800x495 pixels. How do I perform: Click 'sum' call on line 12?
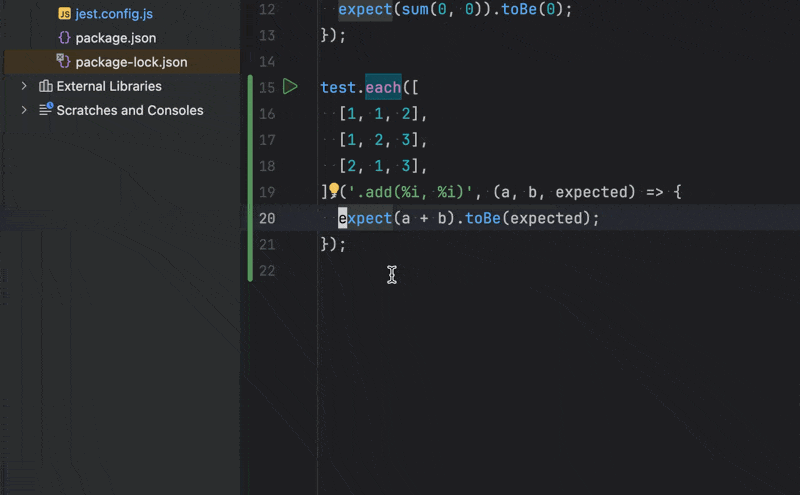coord(415,9)
